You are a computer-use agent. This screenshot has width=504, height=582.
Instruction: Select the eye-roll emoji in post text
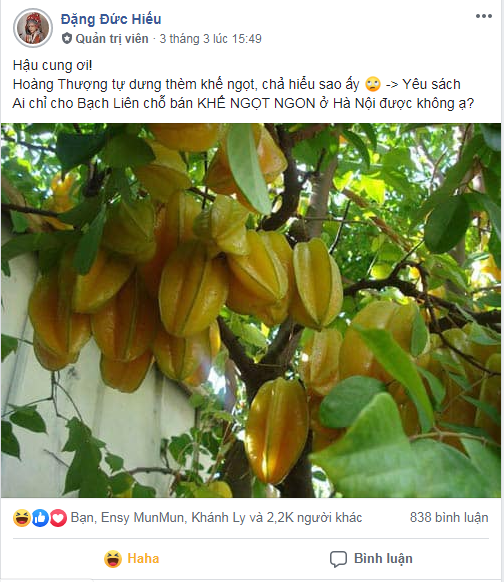373,84
